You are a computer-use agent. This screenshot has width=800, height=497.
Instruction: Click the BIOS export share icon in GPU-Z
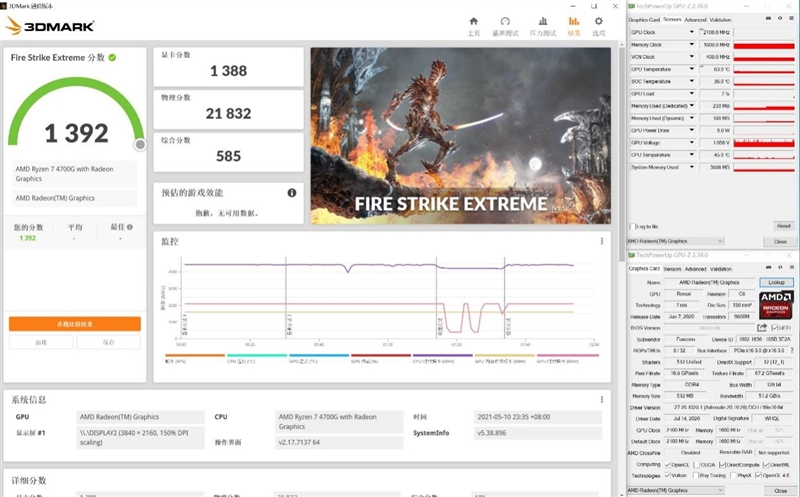pyautogui.click(x=762, y=327)
